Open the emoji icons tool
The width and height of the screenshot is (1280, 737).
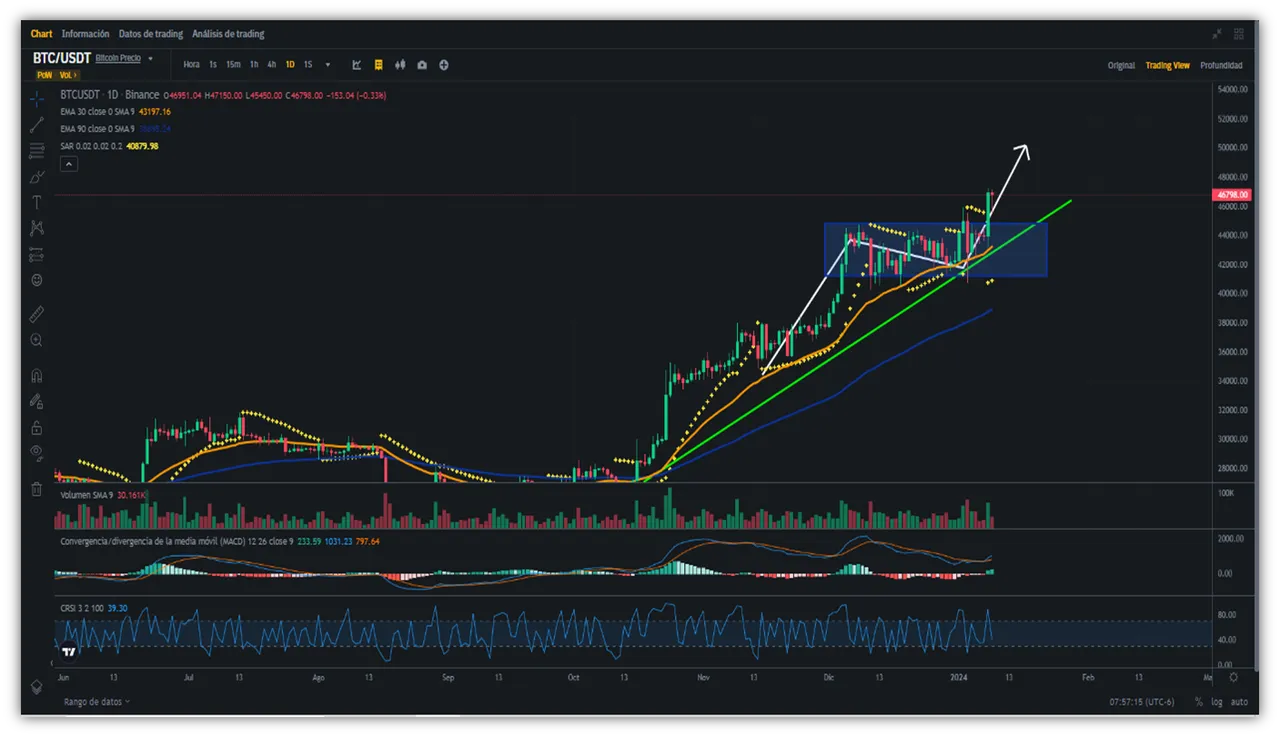coord(37,280)
